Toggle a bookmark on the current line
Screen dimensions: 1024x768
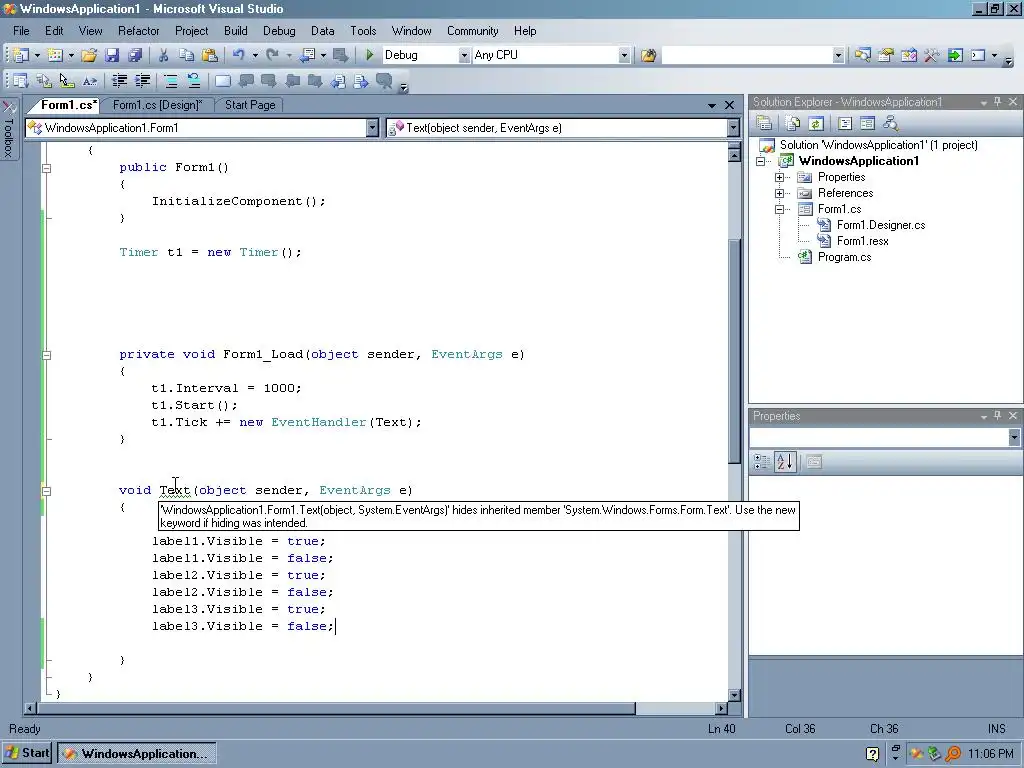[x=223, y=81]
